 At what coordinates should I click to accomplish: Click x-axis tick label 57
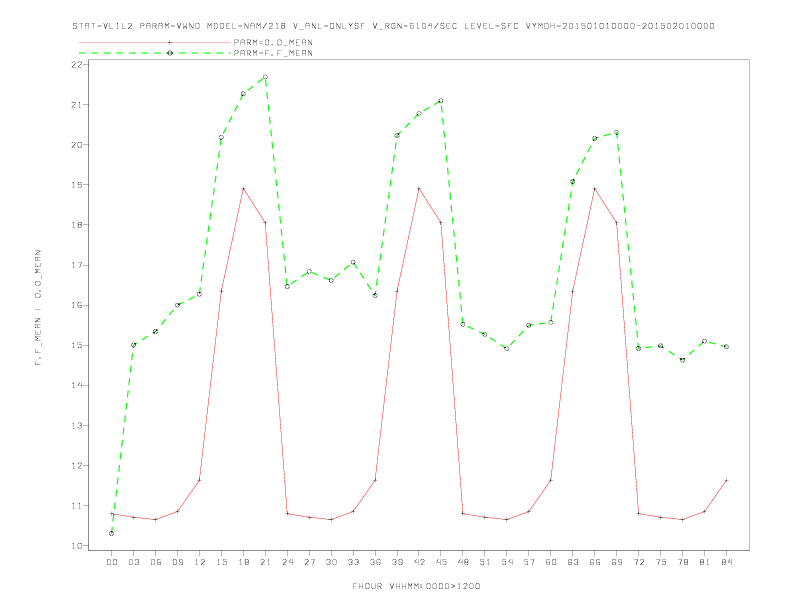pos(529,562)
